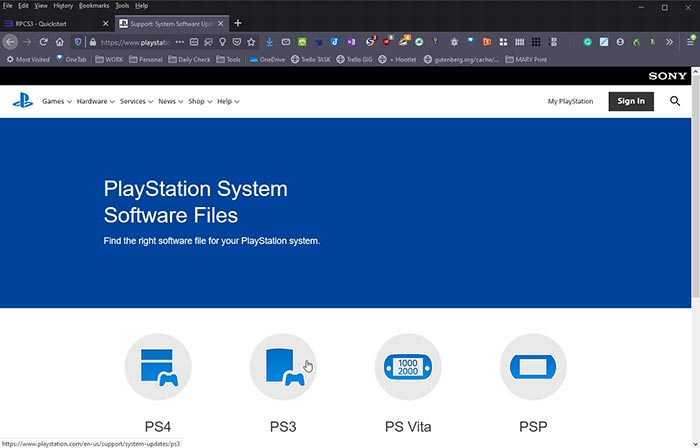
Task: Click the page vertical scrollbar thumb
Action: (x=696, y=186)
